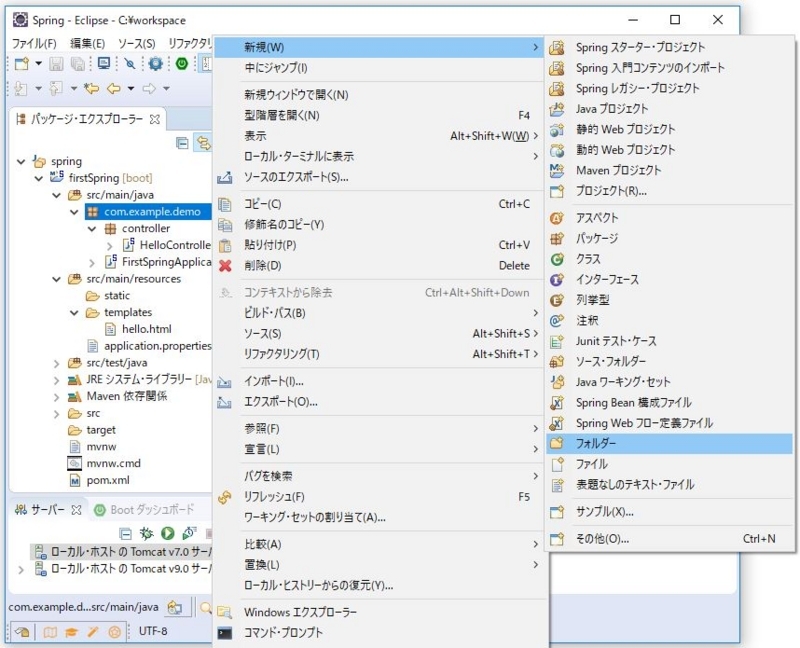
Task: Close the パッケージ・エクスプローラー tab
Action: [x=155, y=119]
